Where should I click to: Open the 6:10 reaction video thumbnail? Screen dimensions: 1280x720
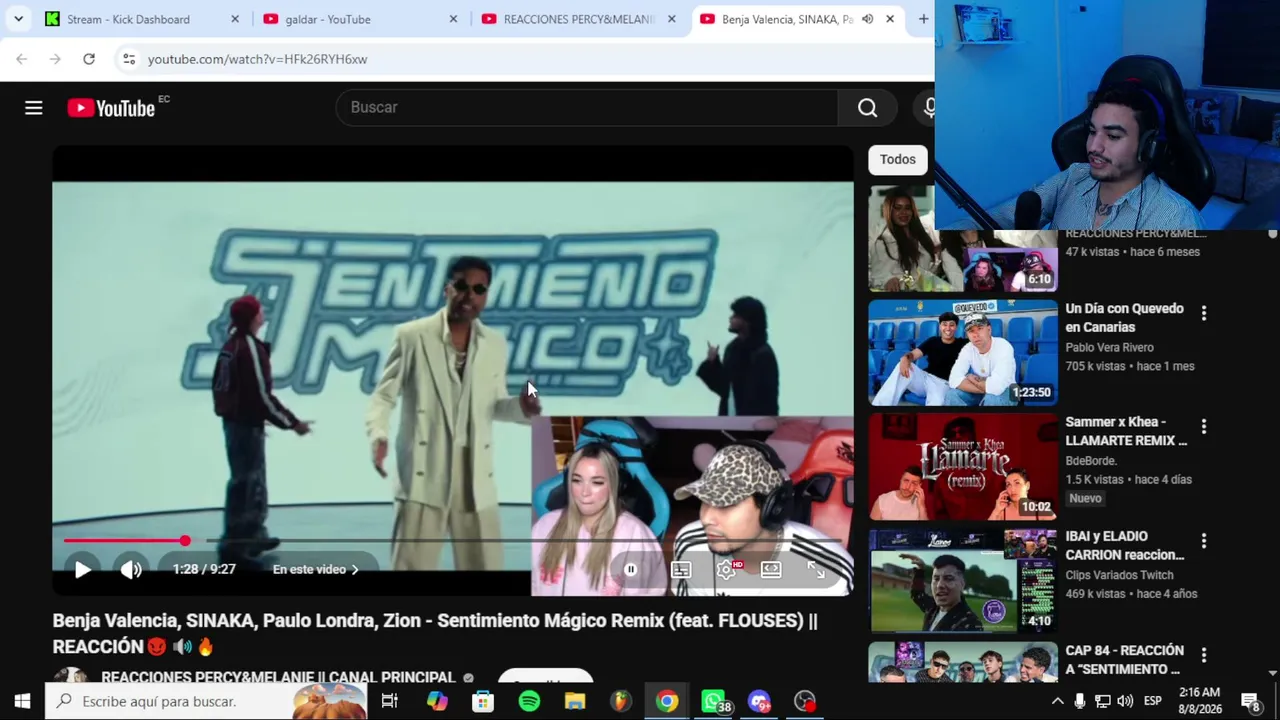click(963, 240)
